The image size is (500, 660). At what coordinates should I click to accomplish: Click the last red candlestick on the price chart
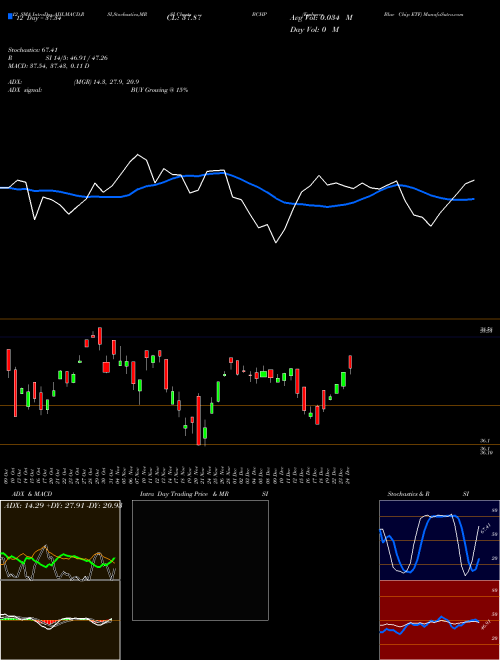point(350,364)
